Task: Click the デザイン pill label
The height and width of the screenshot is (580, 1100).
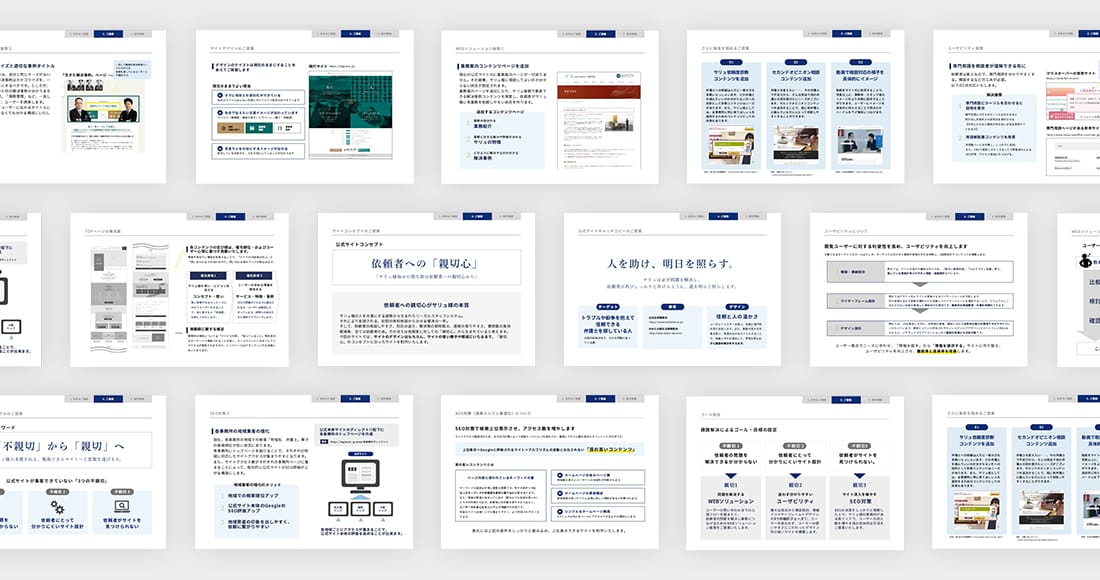Action: click(737, 307)
